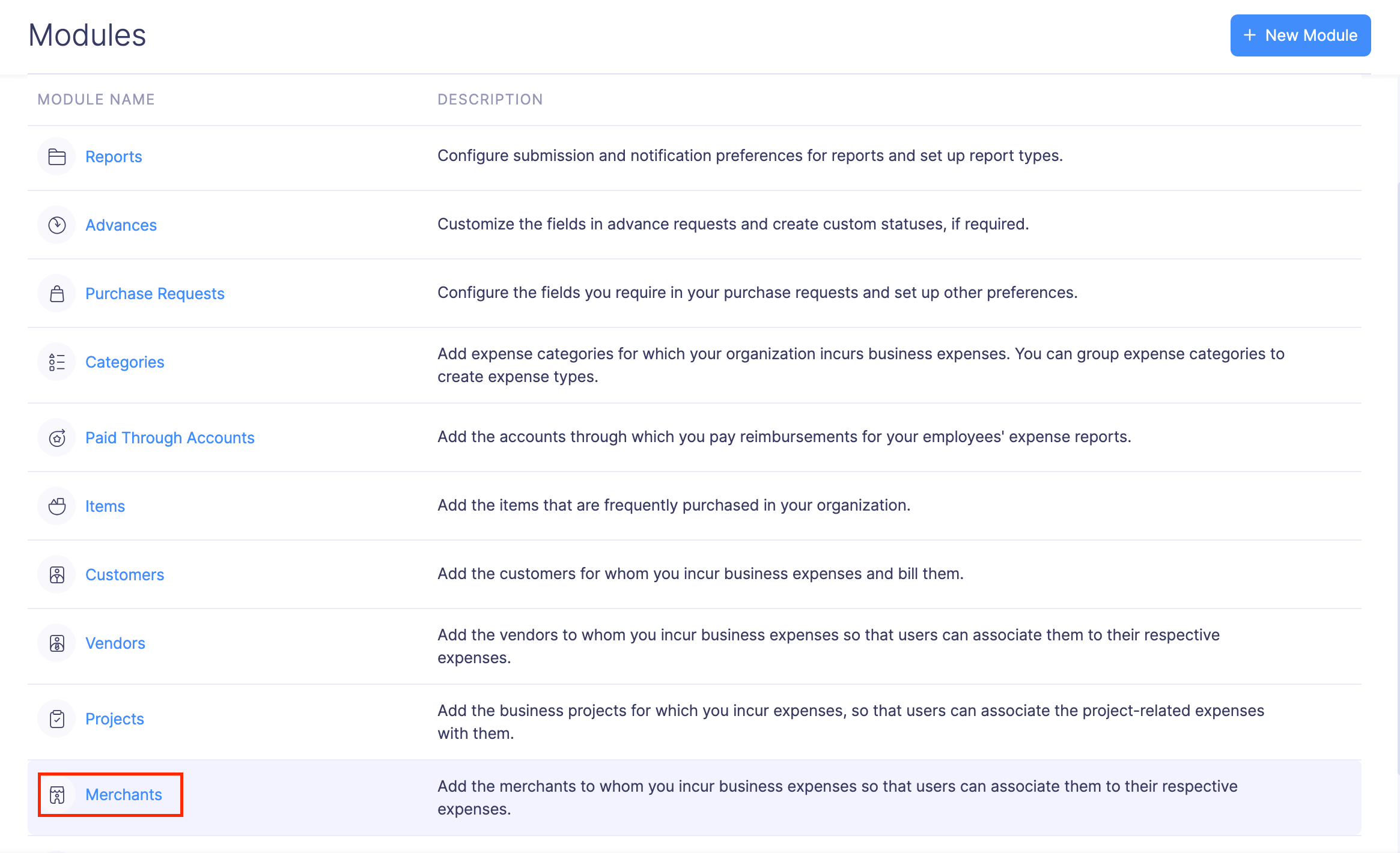Click the Paid Through Accounts icon
This screenshot has height=853, width=1400.
[57, 438]
